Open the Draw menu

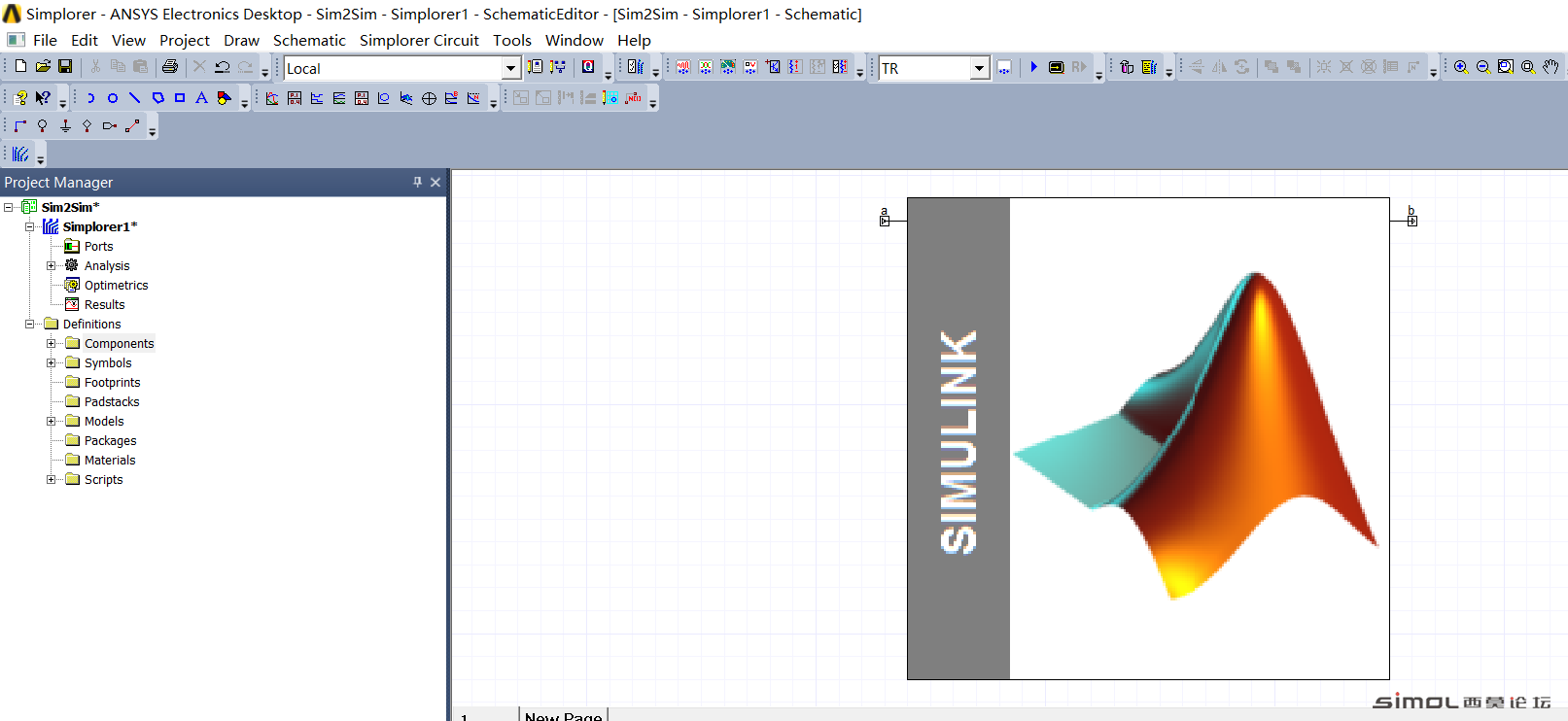pyautogui.click(x=241, y=40)
